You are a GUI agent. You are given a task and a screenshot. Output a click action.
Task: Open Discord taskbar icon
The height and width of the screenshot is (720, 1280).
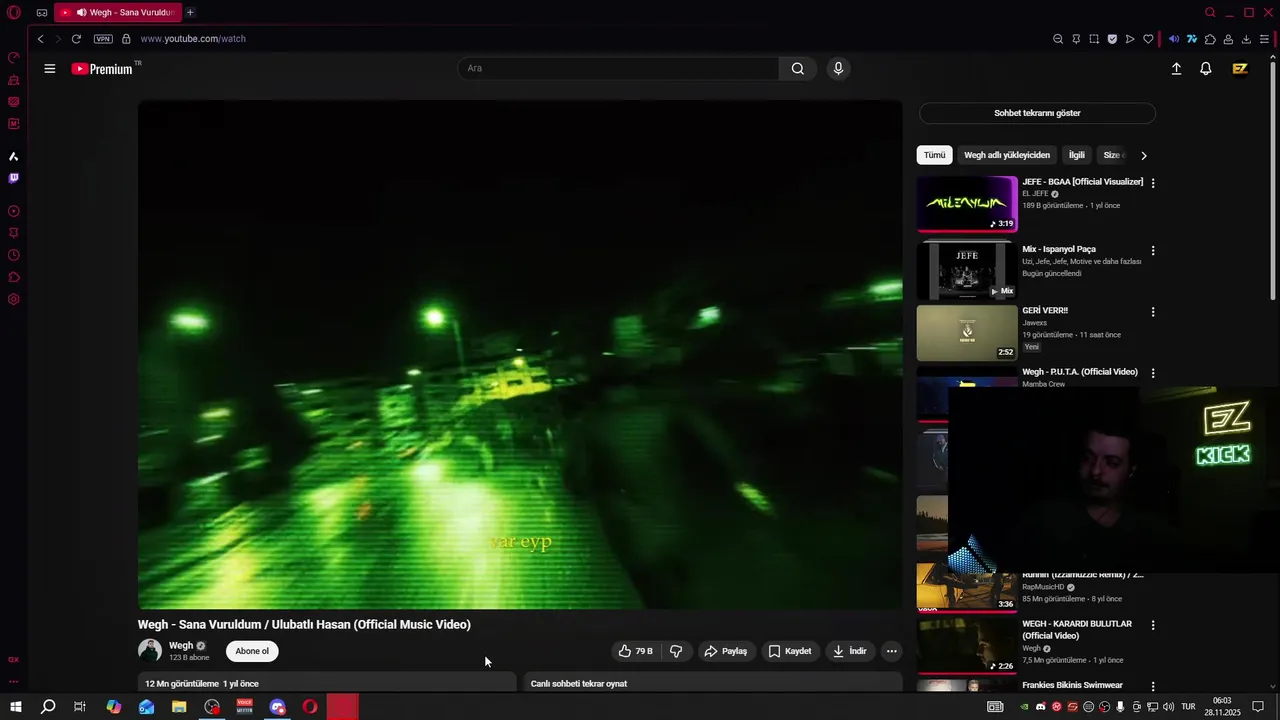point(277,707)
